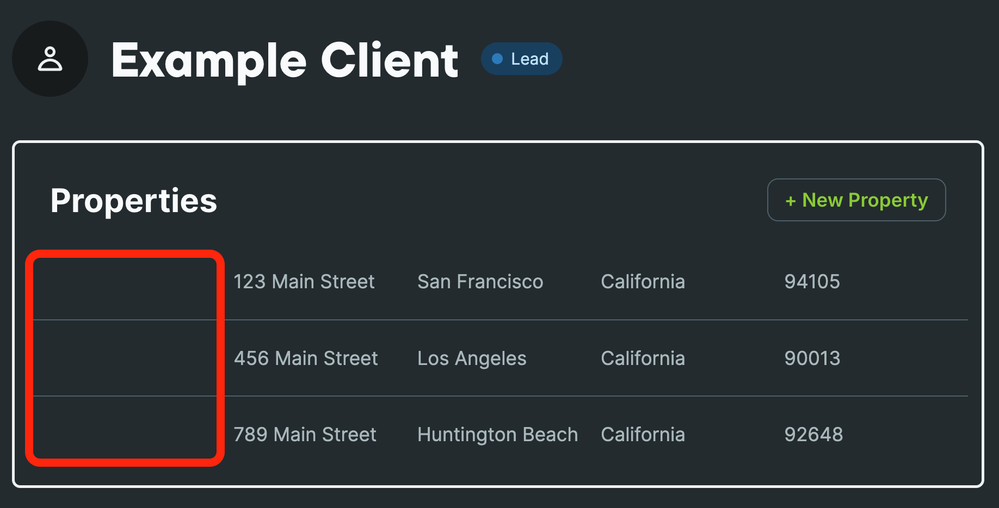Image resolution: width=999 pixels, height=508 pixels.
Task: Click the 90013 zip code
Action: click(812, 358)
